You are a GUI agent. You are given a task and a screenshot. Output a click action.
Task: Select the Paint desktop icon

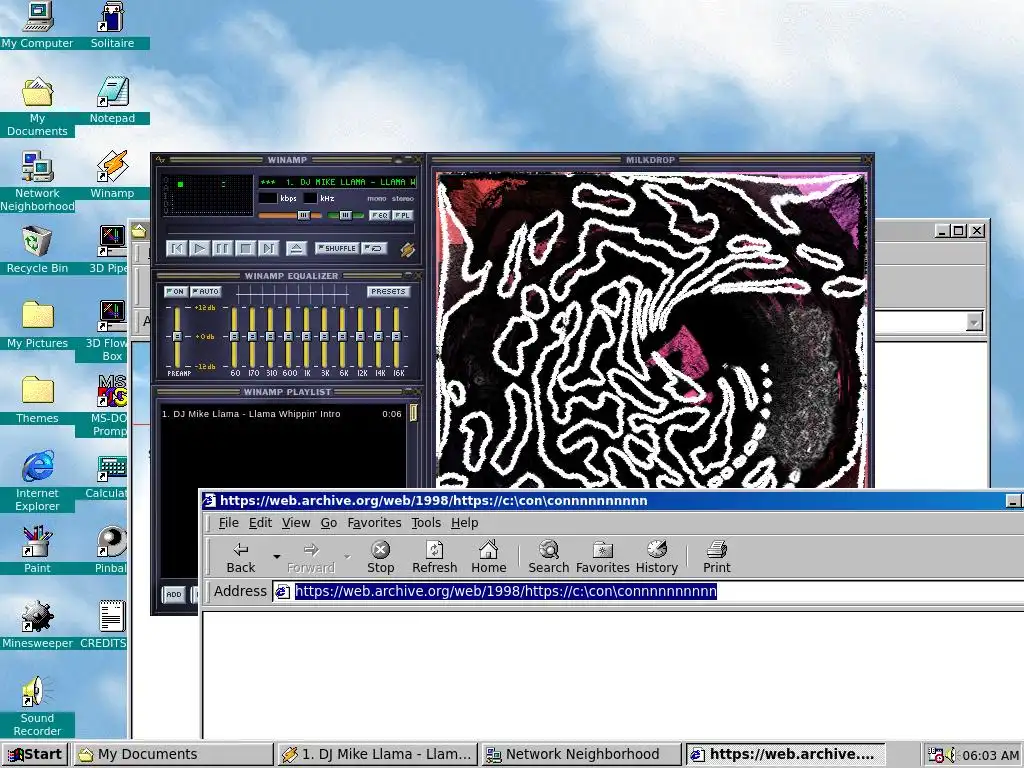coord(37,550)
